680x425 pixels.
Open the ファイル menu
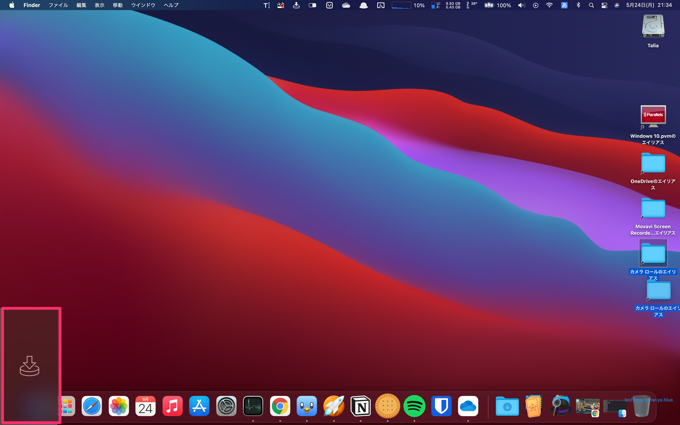tap(58, 5)
